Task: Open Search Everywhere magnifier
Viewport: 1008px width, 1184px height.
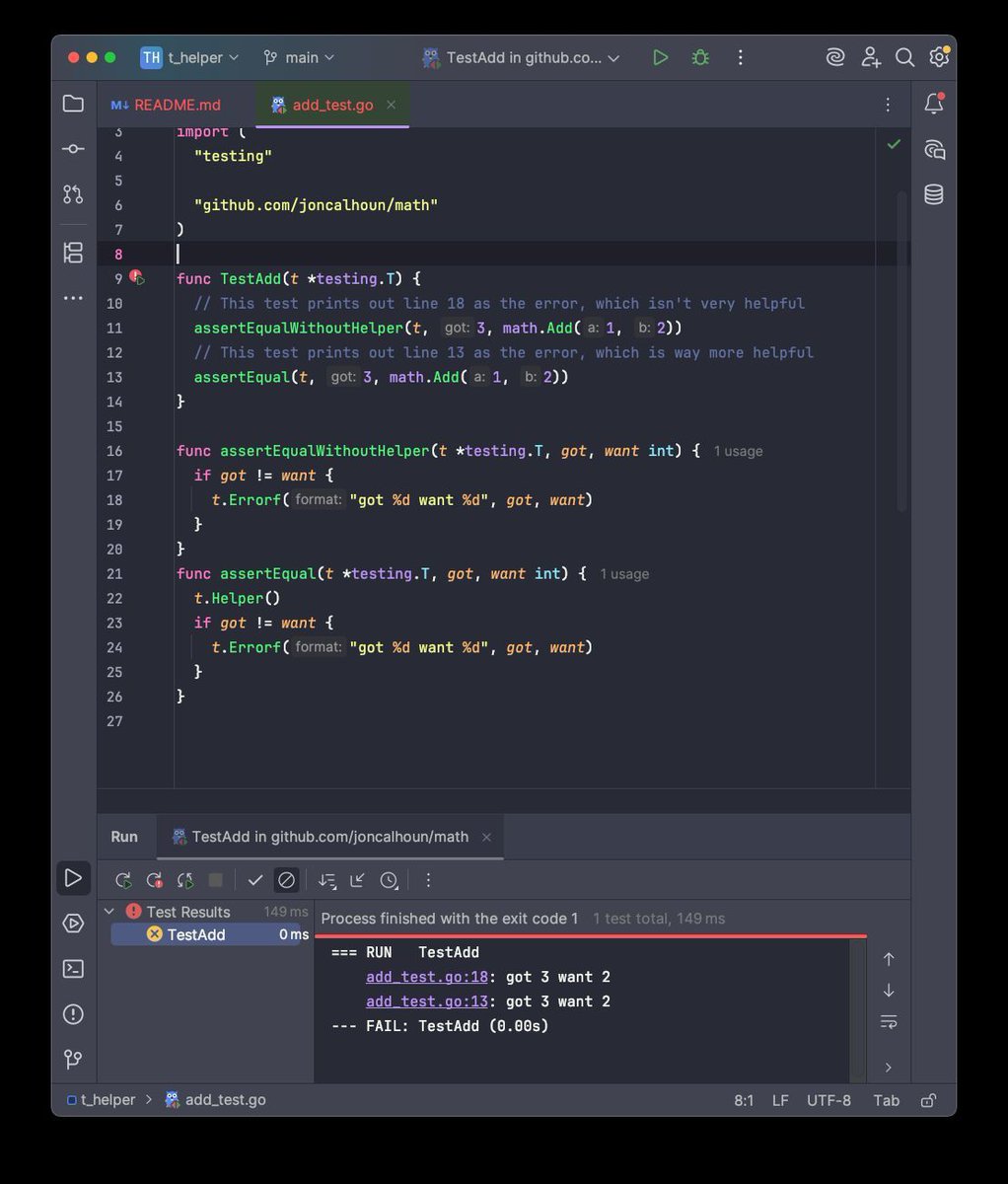Action: [x=904, y=57]
